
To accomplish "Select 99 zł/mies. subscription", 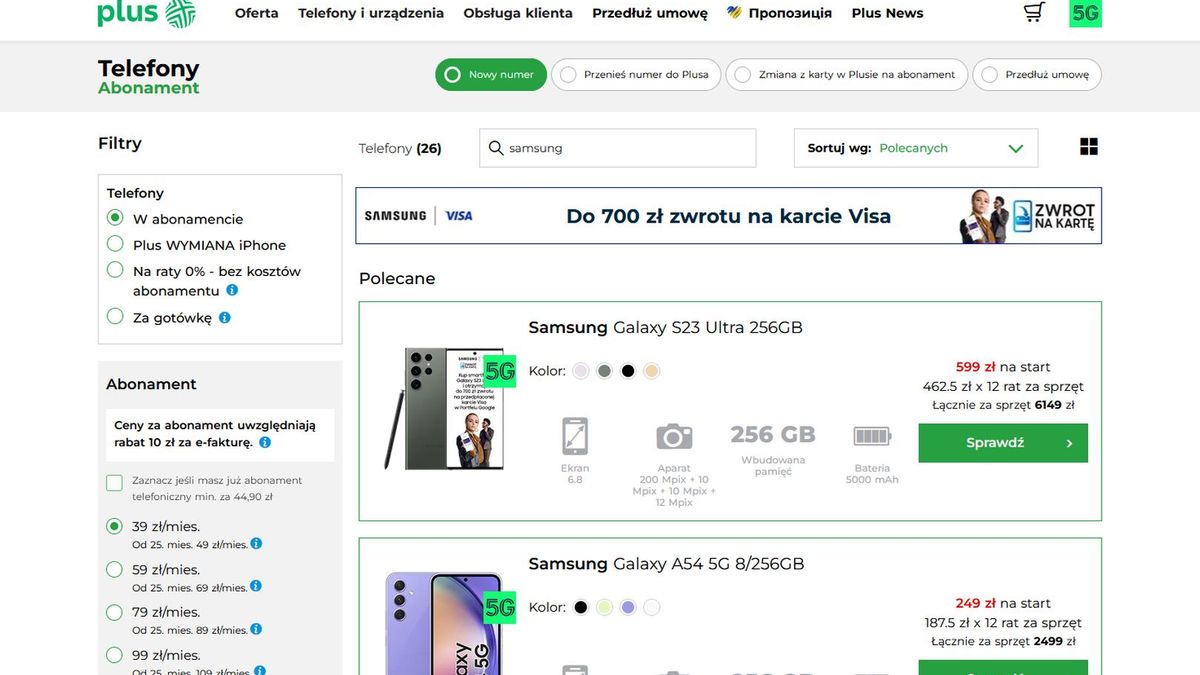I will 115,655.
